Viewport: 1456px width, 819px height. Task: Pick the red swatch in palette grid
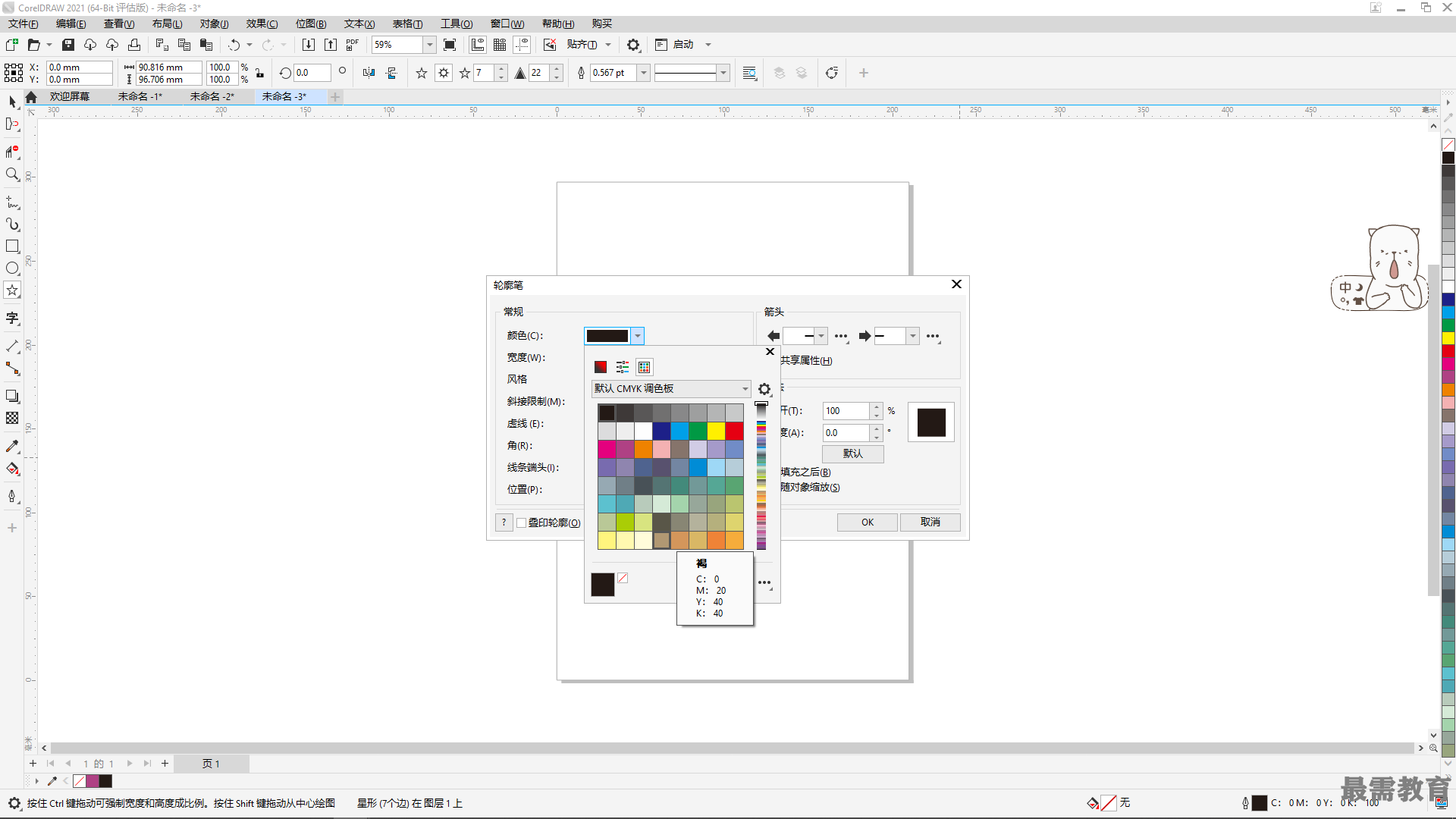coord(735,431)
